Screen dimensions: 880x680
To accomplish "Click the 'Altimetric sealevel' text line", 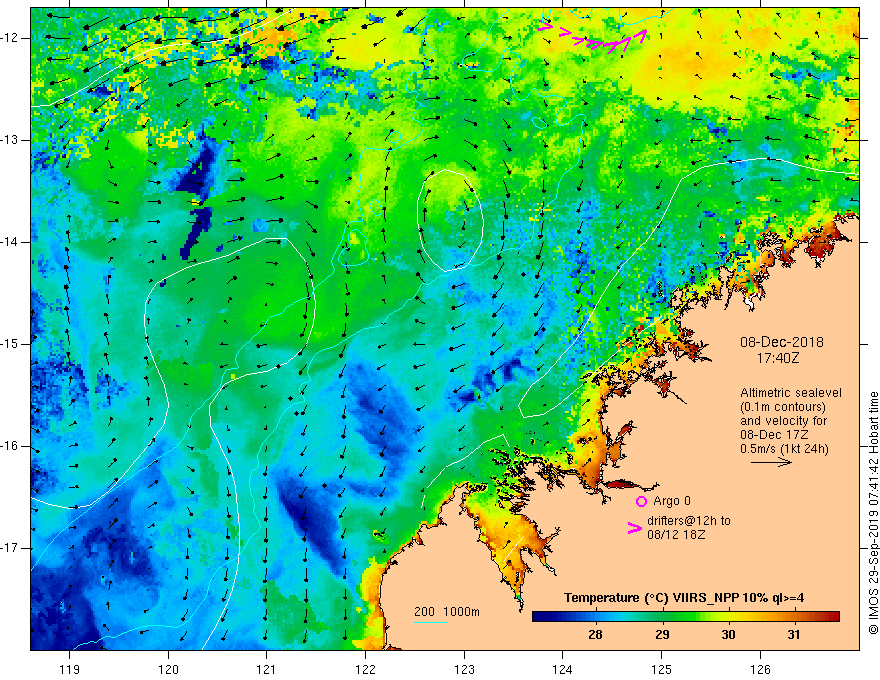I will [791, 393].
